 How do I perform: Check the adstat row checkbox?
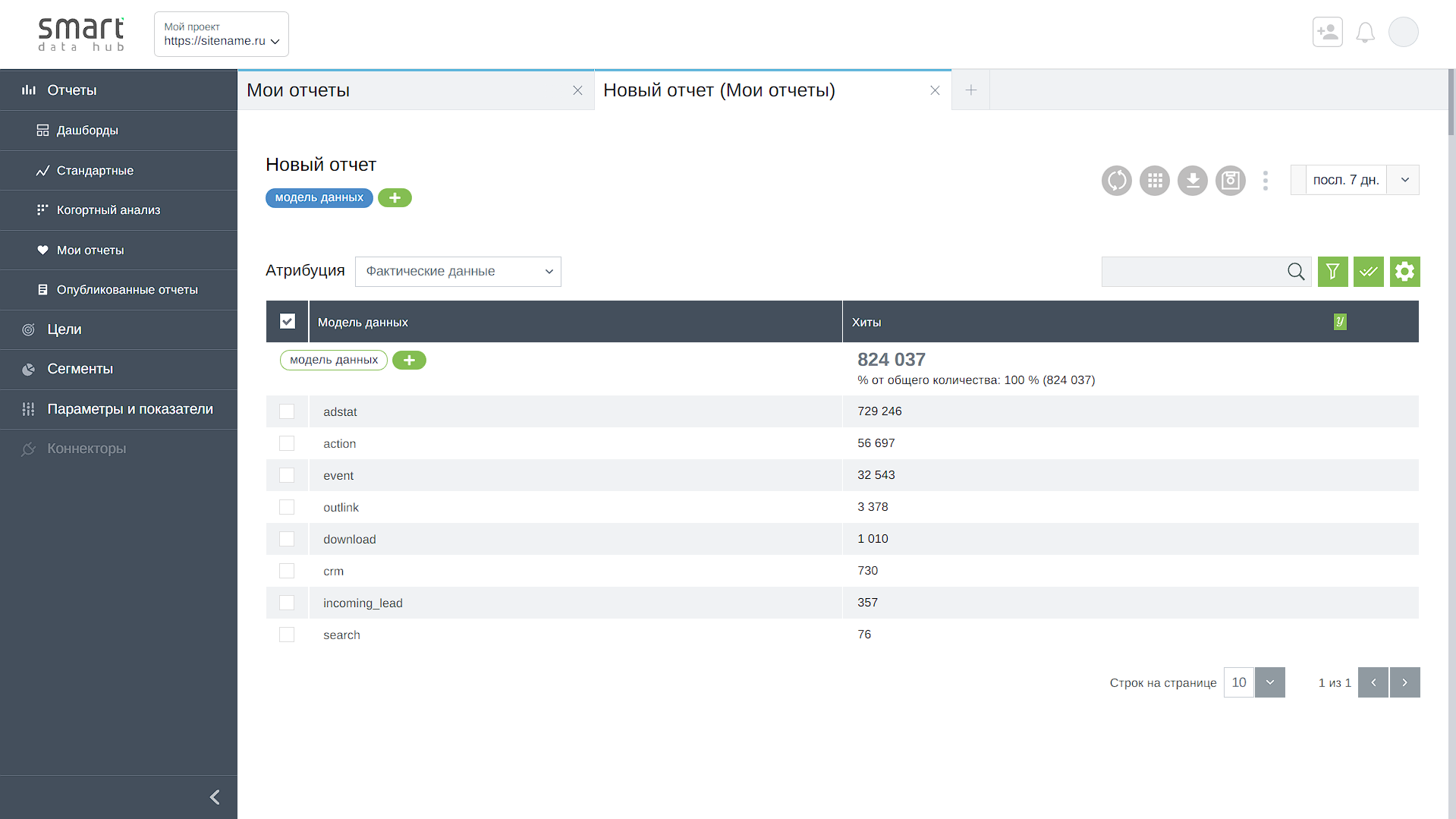pyautogui.click(x=287, y=411)
